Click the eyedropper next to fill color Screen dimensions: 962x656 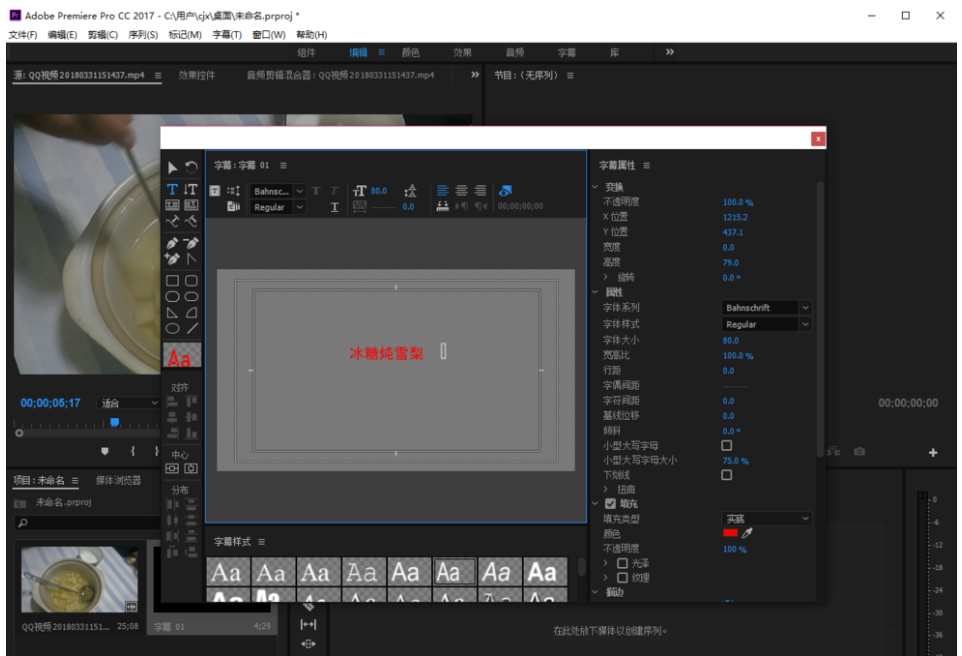pos(746,534)
